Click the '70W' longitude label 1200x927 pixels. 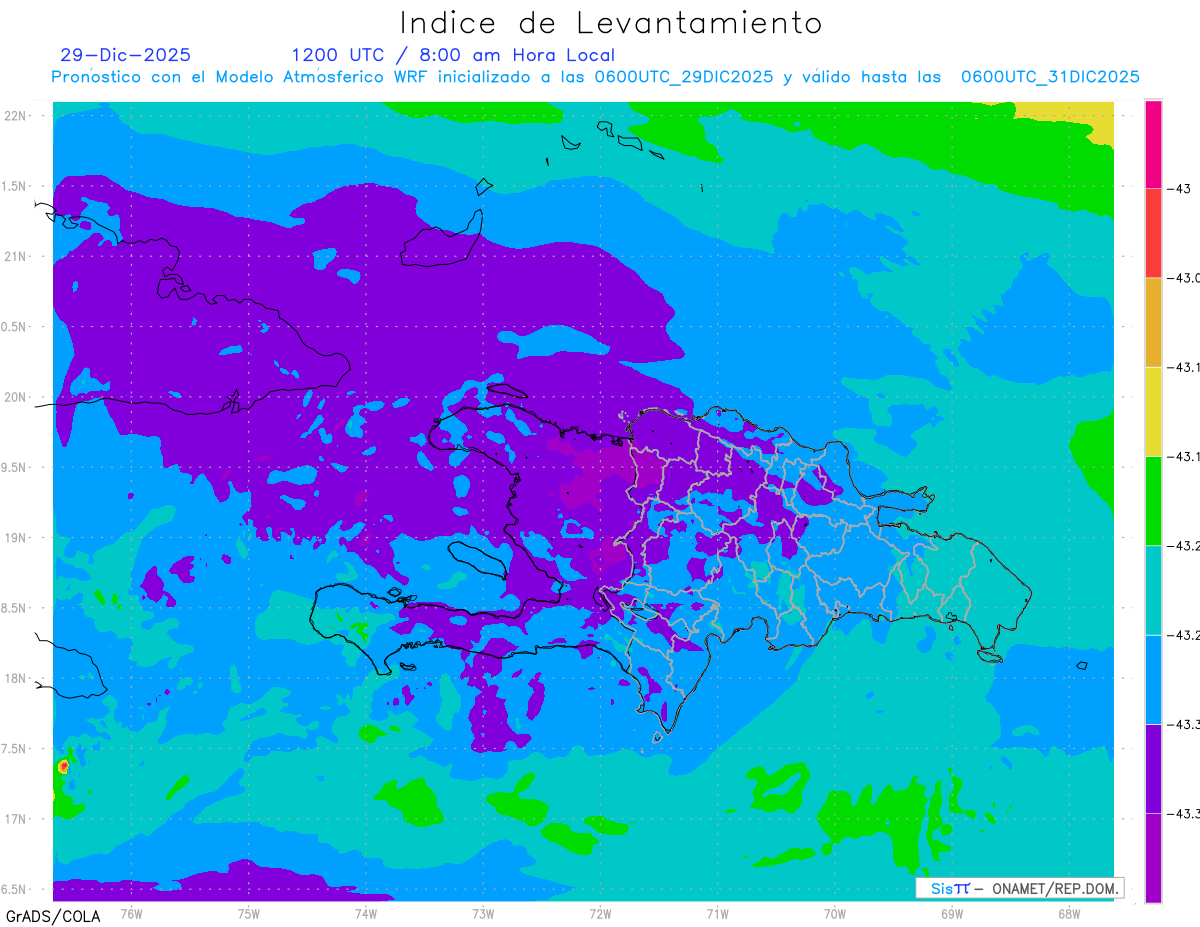coord(834,913)
